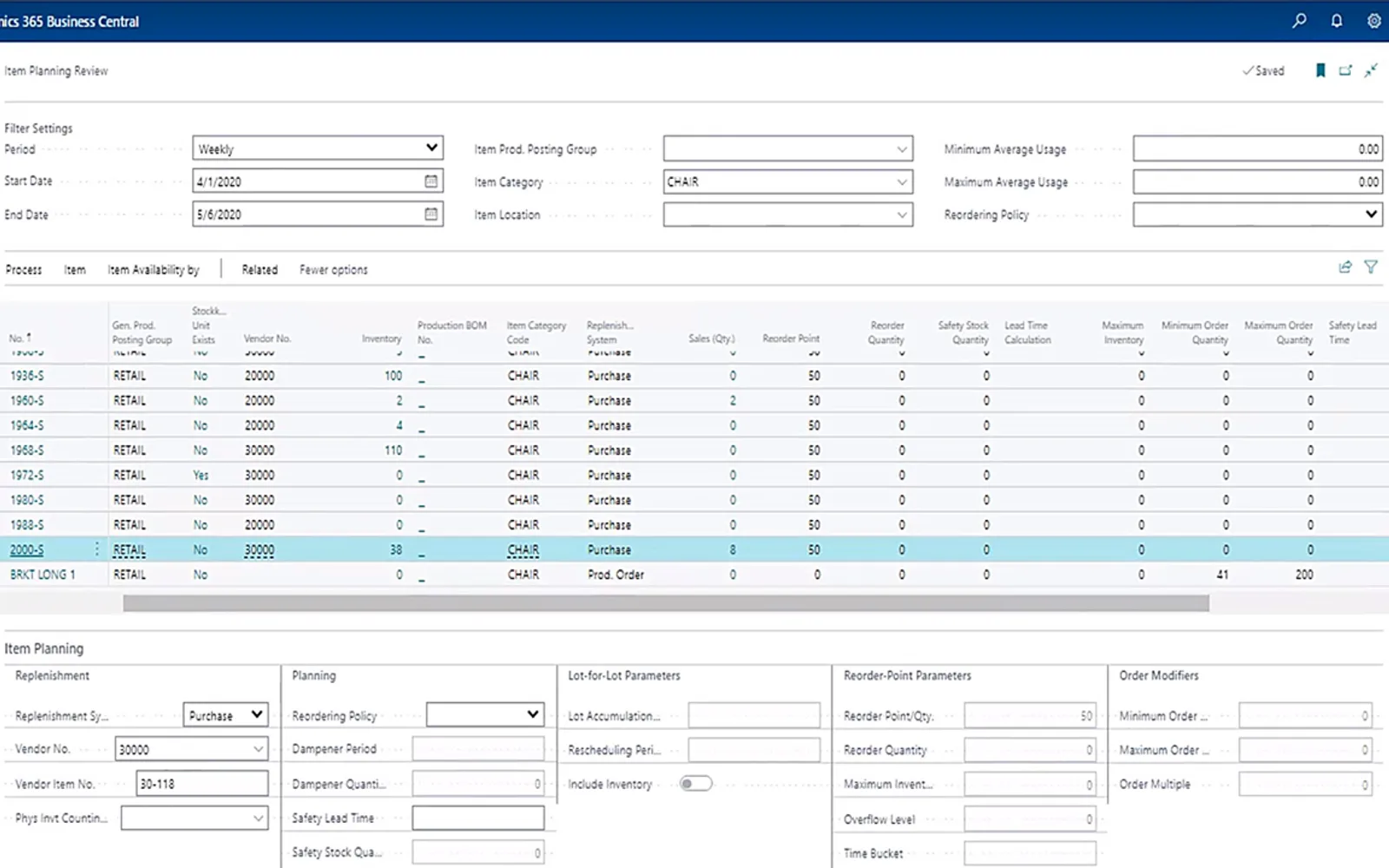Open the Process menu
This screenshot has width=1389, height=868.
pyautogui.click(x=23, y=270)
